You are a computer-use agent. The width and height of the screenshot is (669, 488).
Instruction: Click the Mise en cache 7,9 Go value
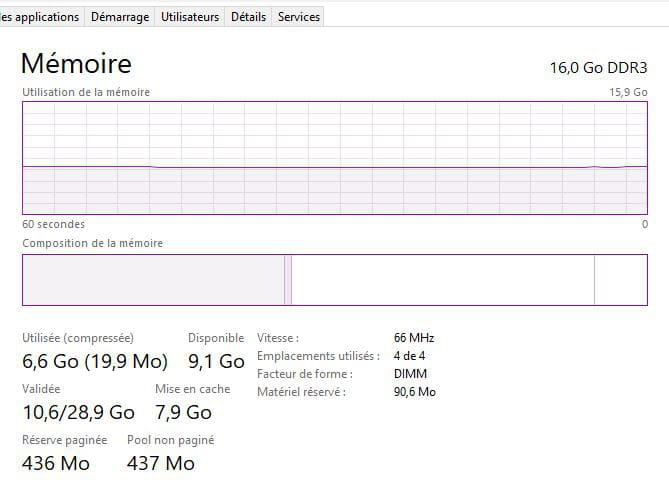coord(183,412)
